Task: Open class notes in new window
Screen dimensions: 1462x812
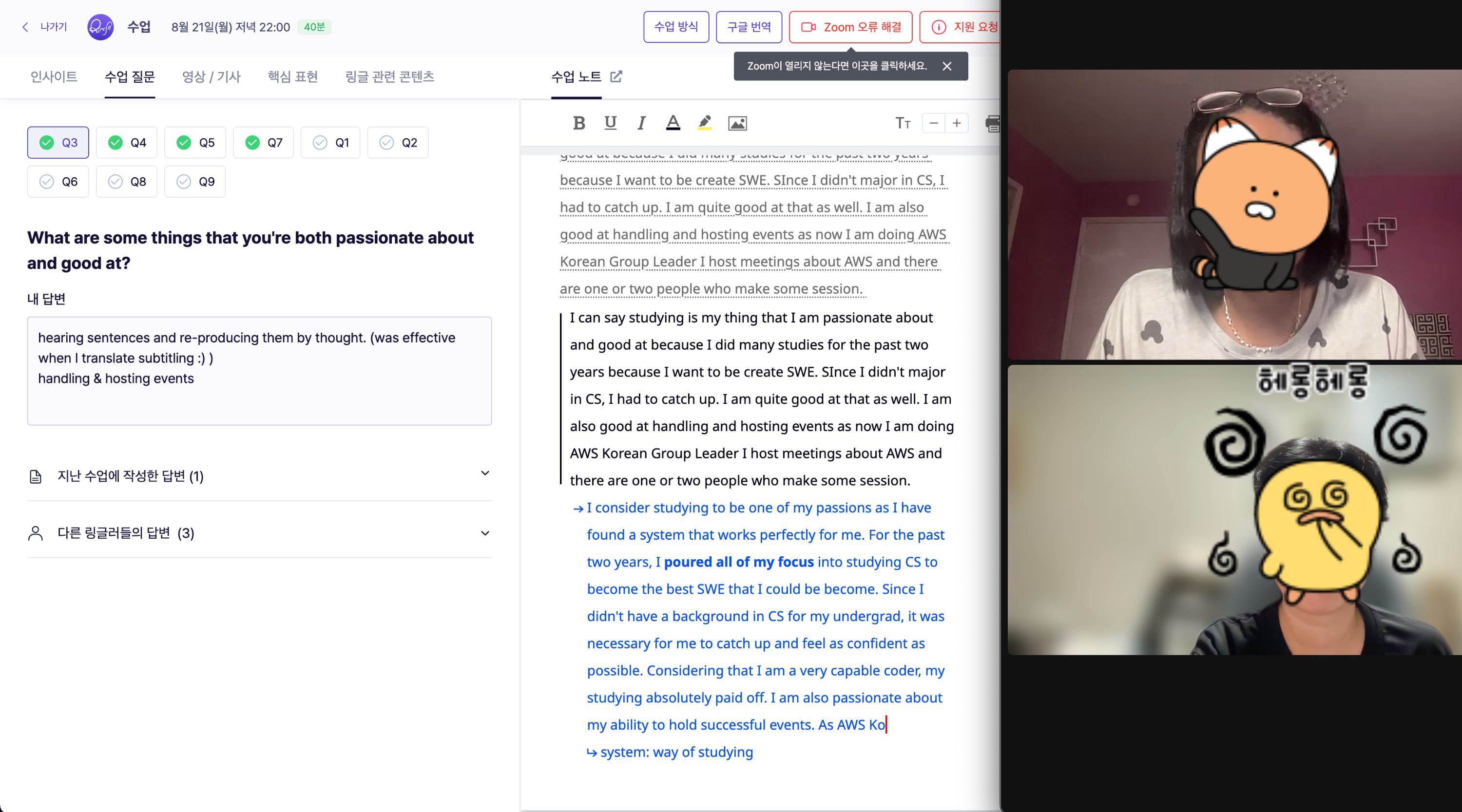Action: (616, 76)
